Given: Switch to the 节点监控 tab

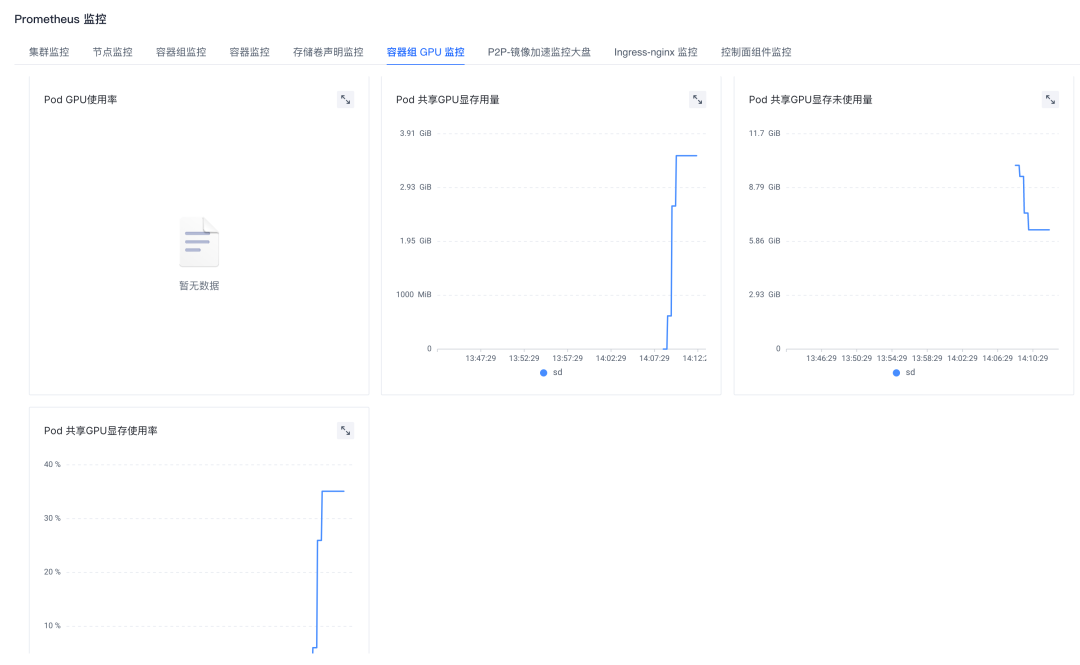Looking at the screenshot, I should [x=112, y=52].
